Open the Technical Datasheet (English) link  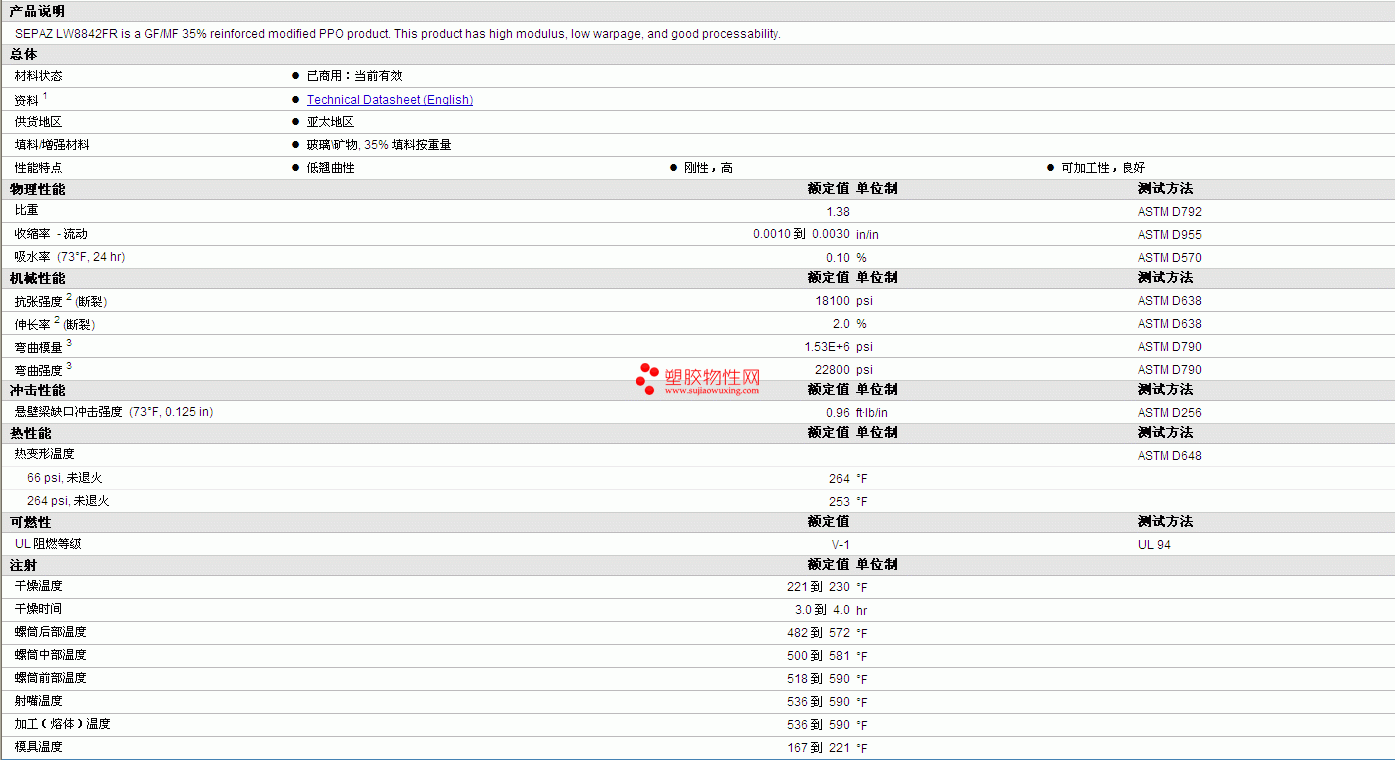pos(389,100)
